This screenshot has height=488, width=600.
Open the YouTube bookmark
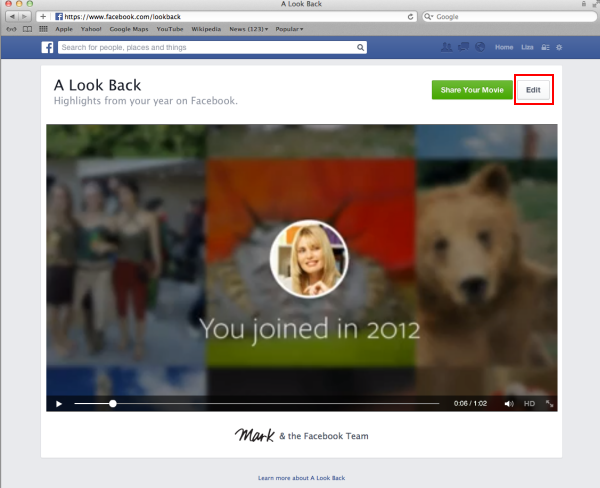click(x=170, y=29)
